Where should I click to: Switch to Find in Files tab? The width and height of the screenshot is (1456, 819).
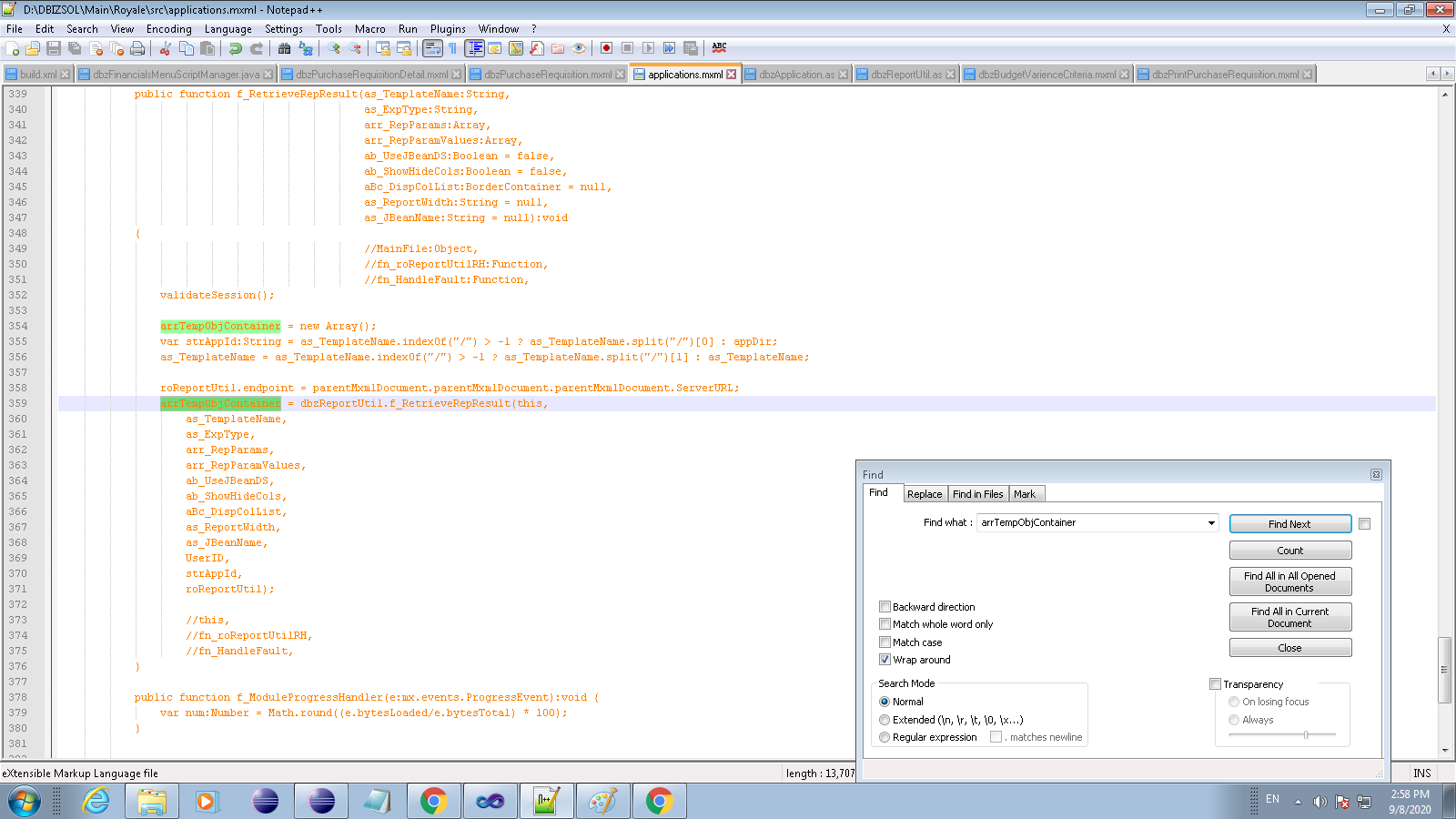[977, 494]
